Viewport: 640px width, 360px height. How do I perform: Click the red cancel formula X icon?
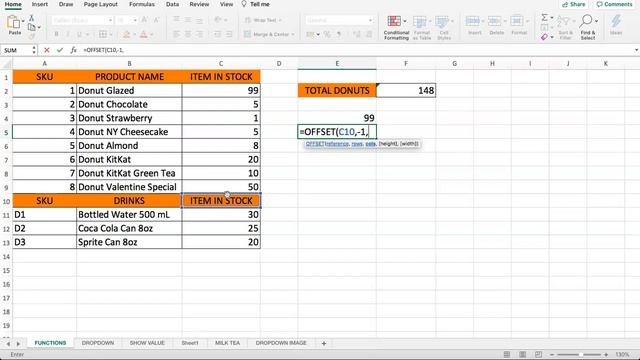point(47,50)
